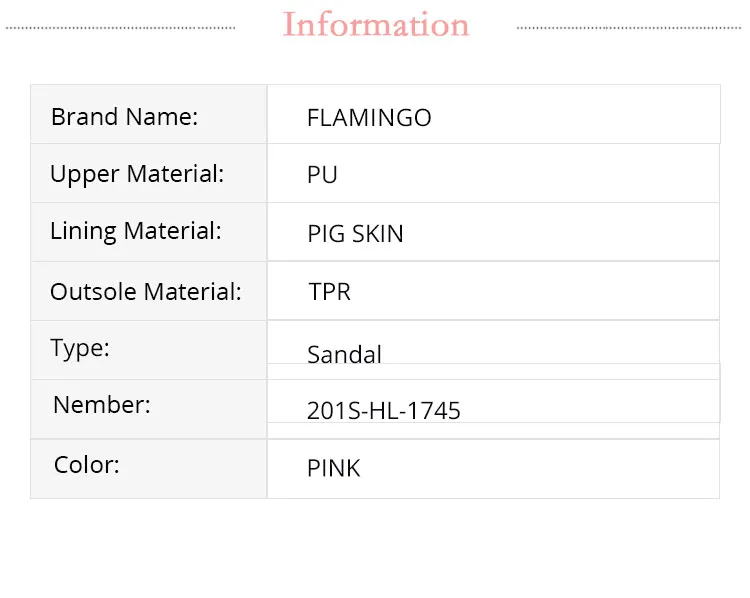Select the PINK color value

click(334, 468)
